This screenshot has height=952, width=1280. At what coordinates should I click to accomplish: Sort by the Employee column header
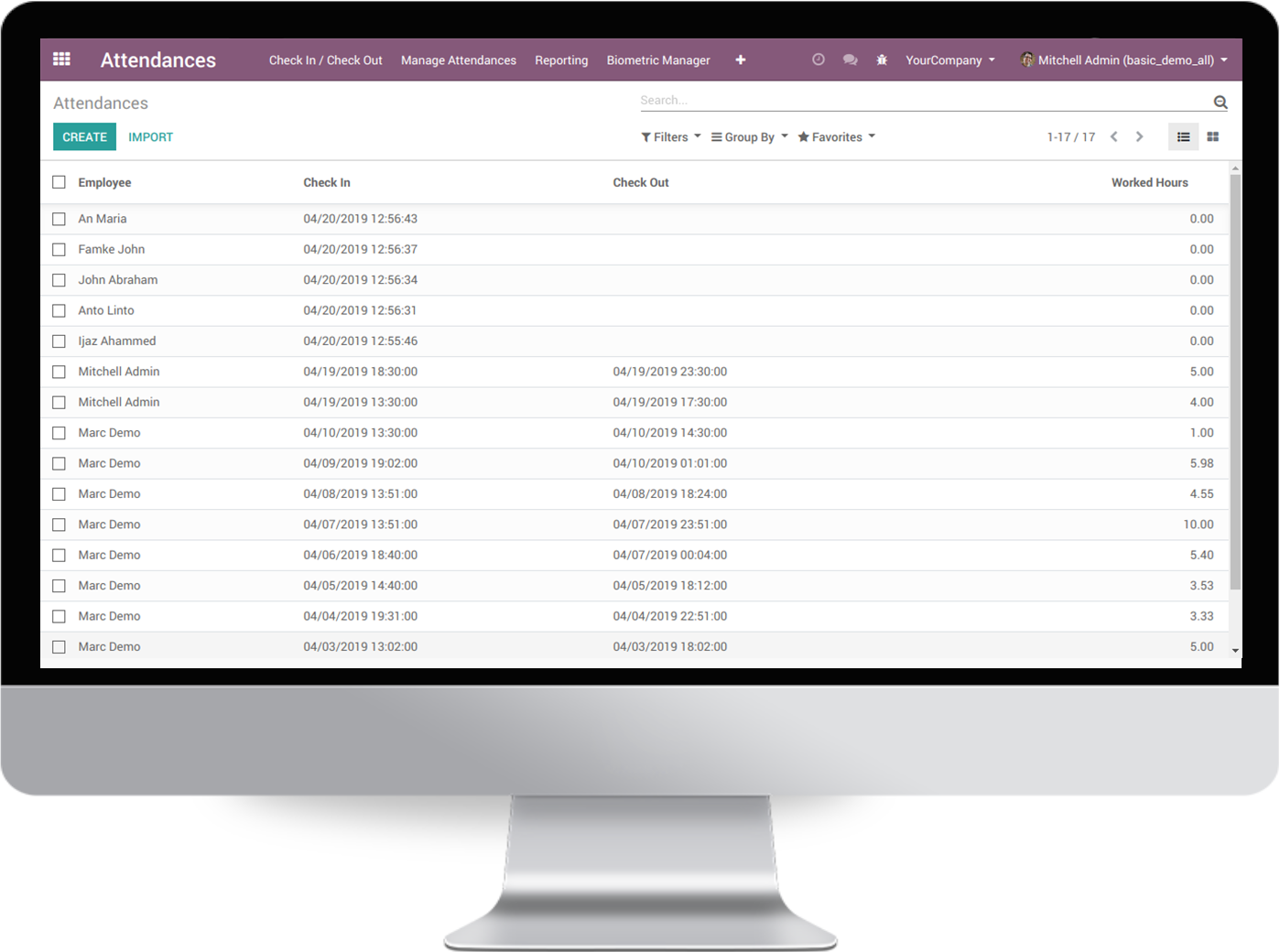(x=104, y=183)
